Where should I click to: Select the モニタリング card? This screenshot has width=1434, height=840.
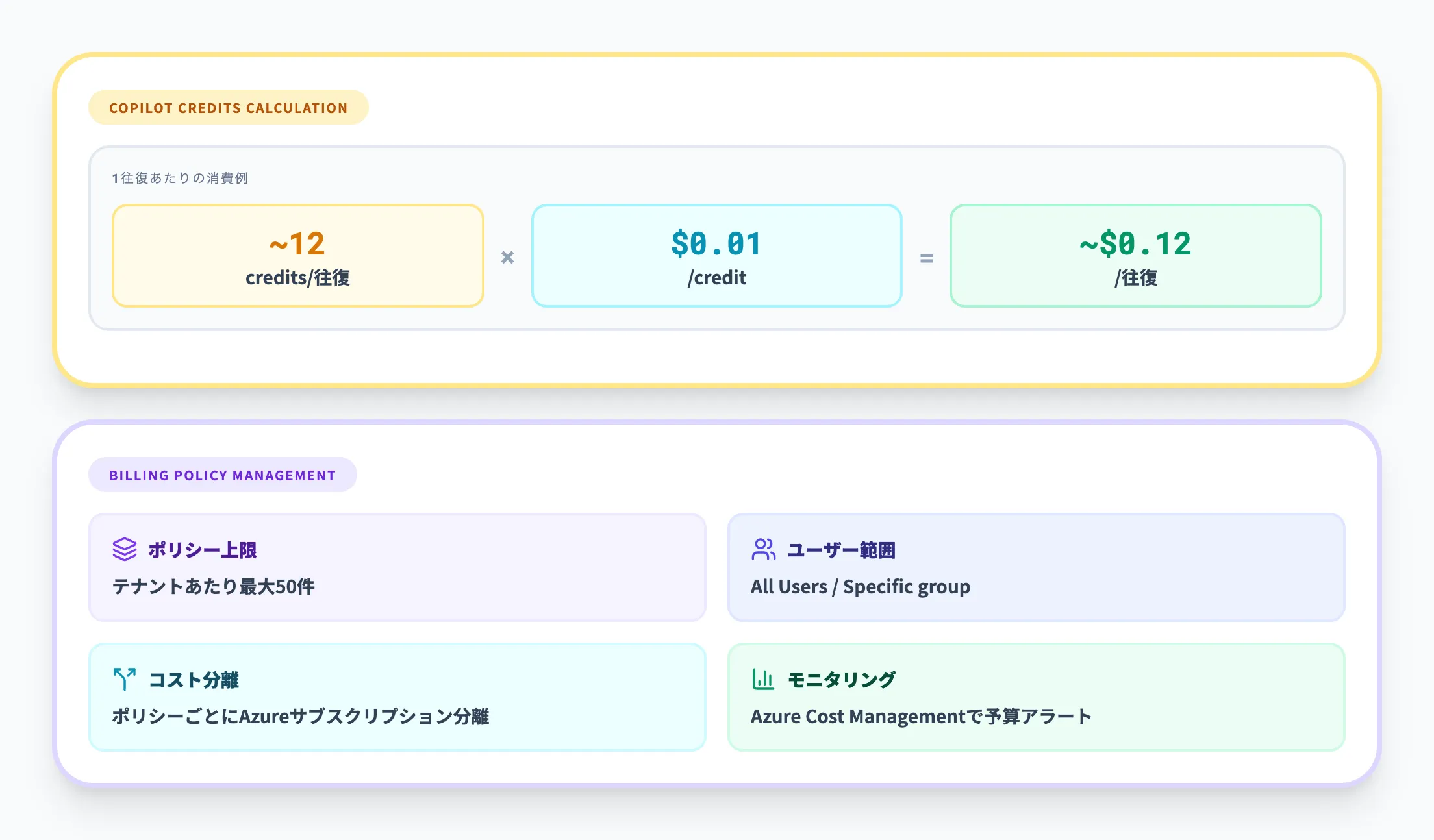(1037, 697)
